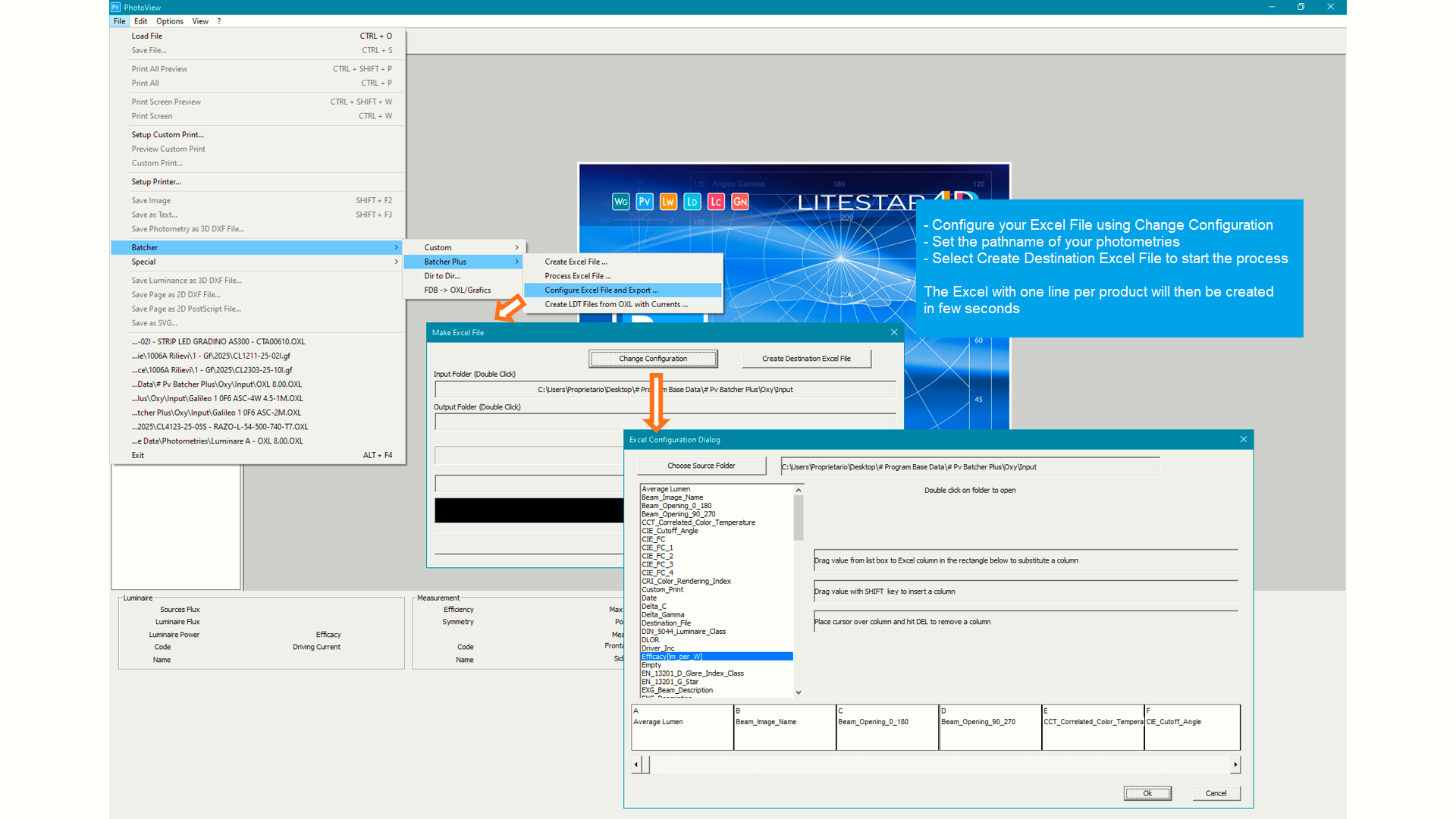The height and width of the screenshot is (819, 1456).
Task: Expand the Special submenu
Action: coord(258,262)
